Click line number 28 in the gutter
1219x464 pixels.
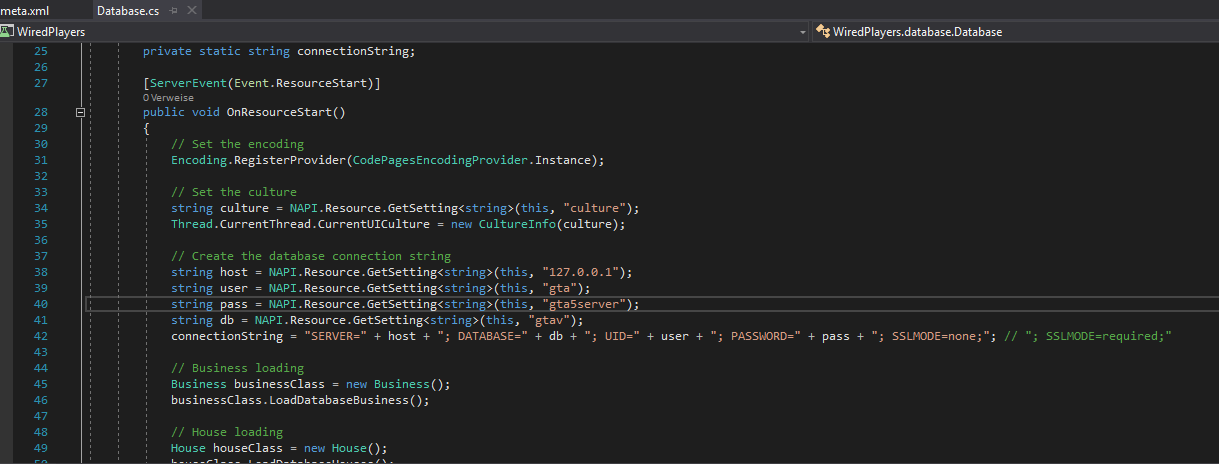coord(40,113)
